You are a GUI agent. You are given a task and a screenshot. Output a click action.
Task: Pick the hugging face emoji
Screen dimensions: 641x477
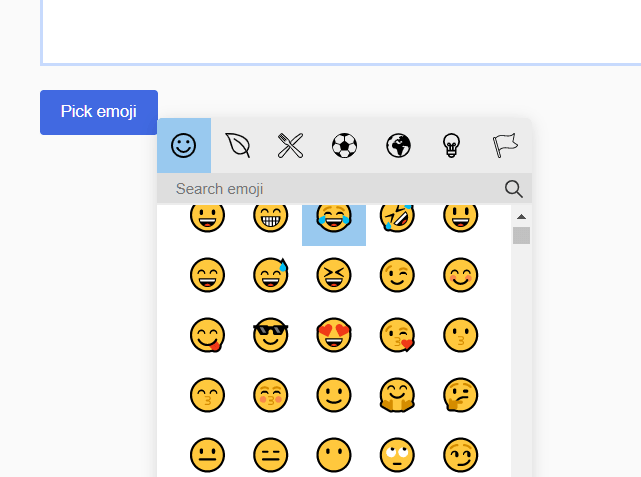[397, 395]
